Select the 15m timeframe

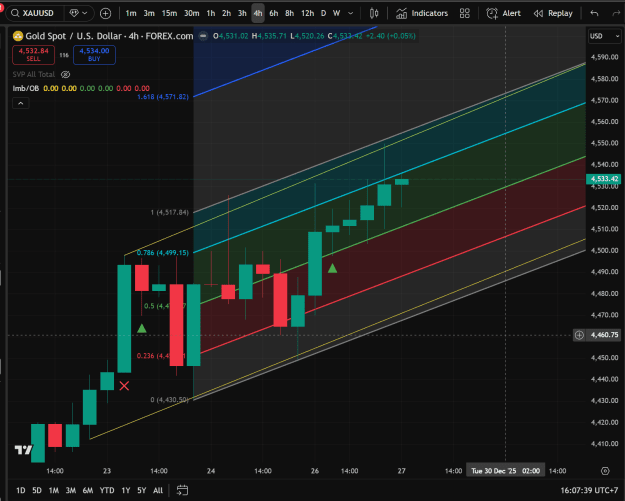(169, 13)
